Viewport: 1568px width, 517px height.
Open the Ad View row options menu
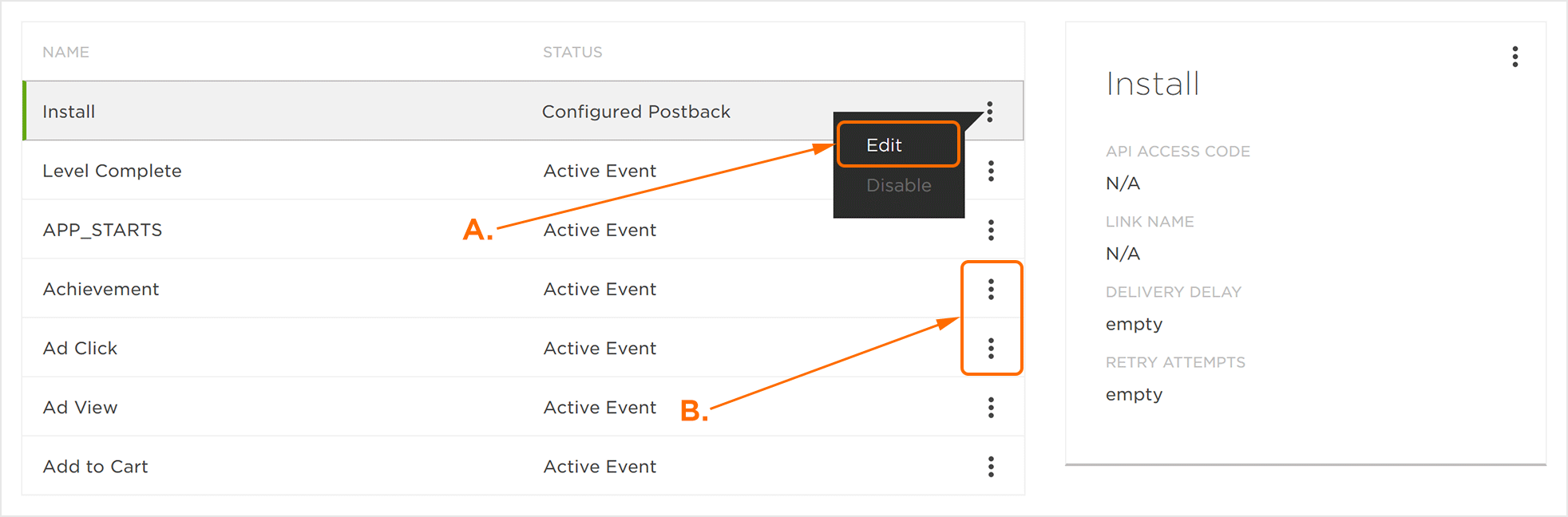coord(991,408)
